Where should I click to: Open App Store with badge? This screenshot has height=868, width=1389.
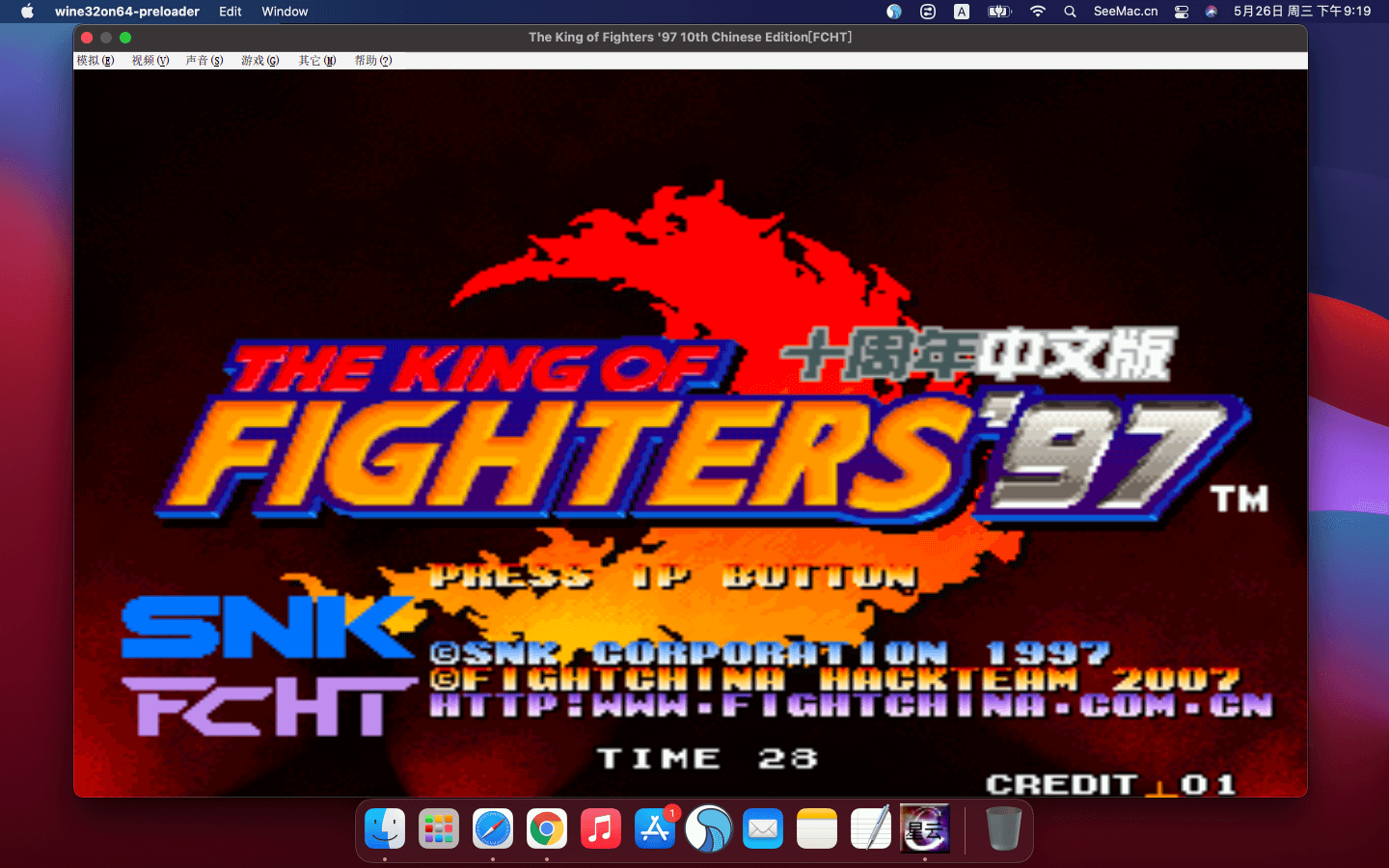coord(655,828)
